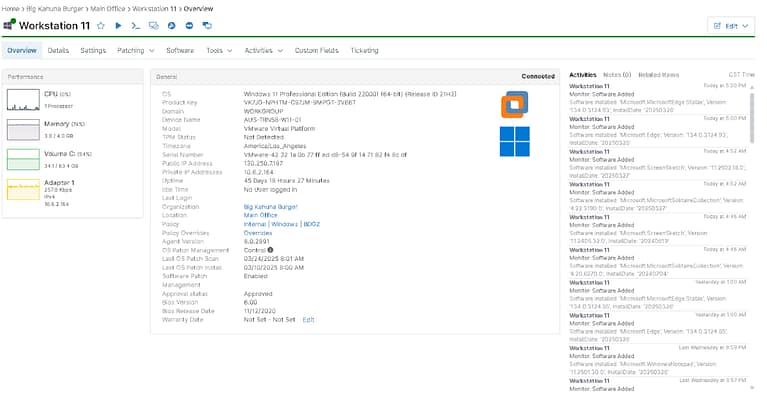The height and width of the screenshot is (400, 767).
Task: Click the VMware platform logo icon
Action: [x=515, y=103]
